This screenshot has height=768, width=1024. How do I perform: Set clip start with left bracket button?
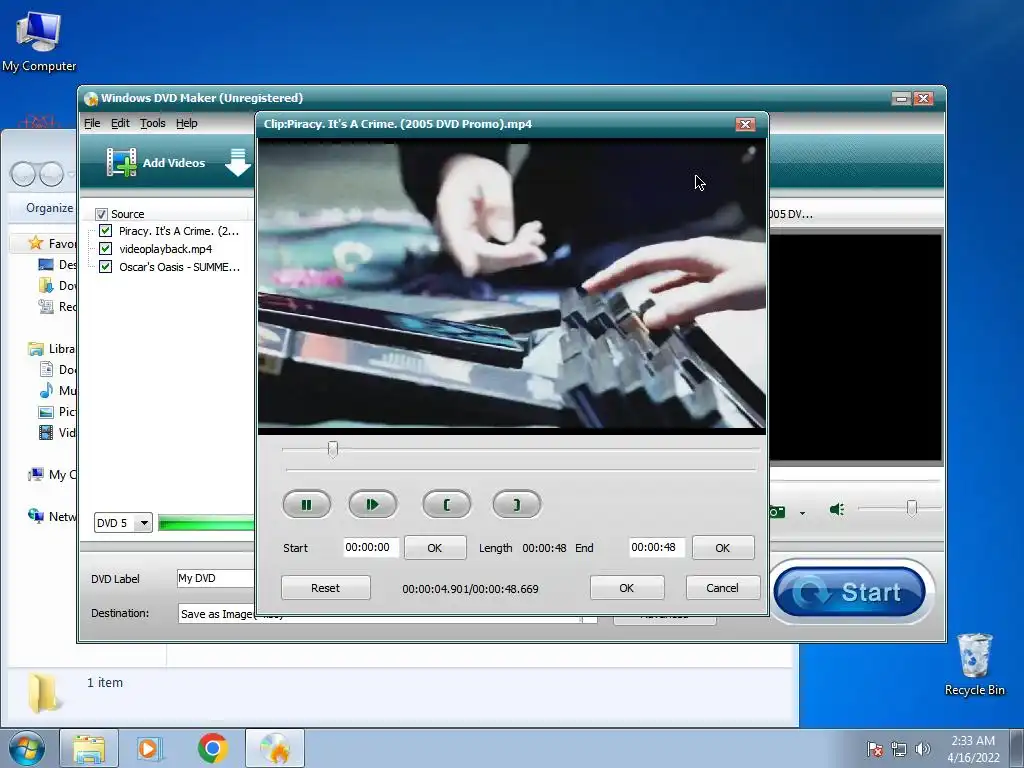coord(447,504)
